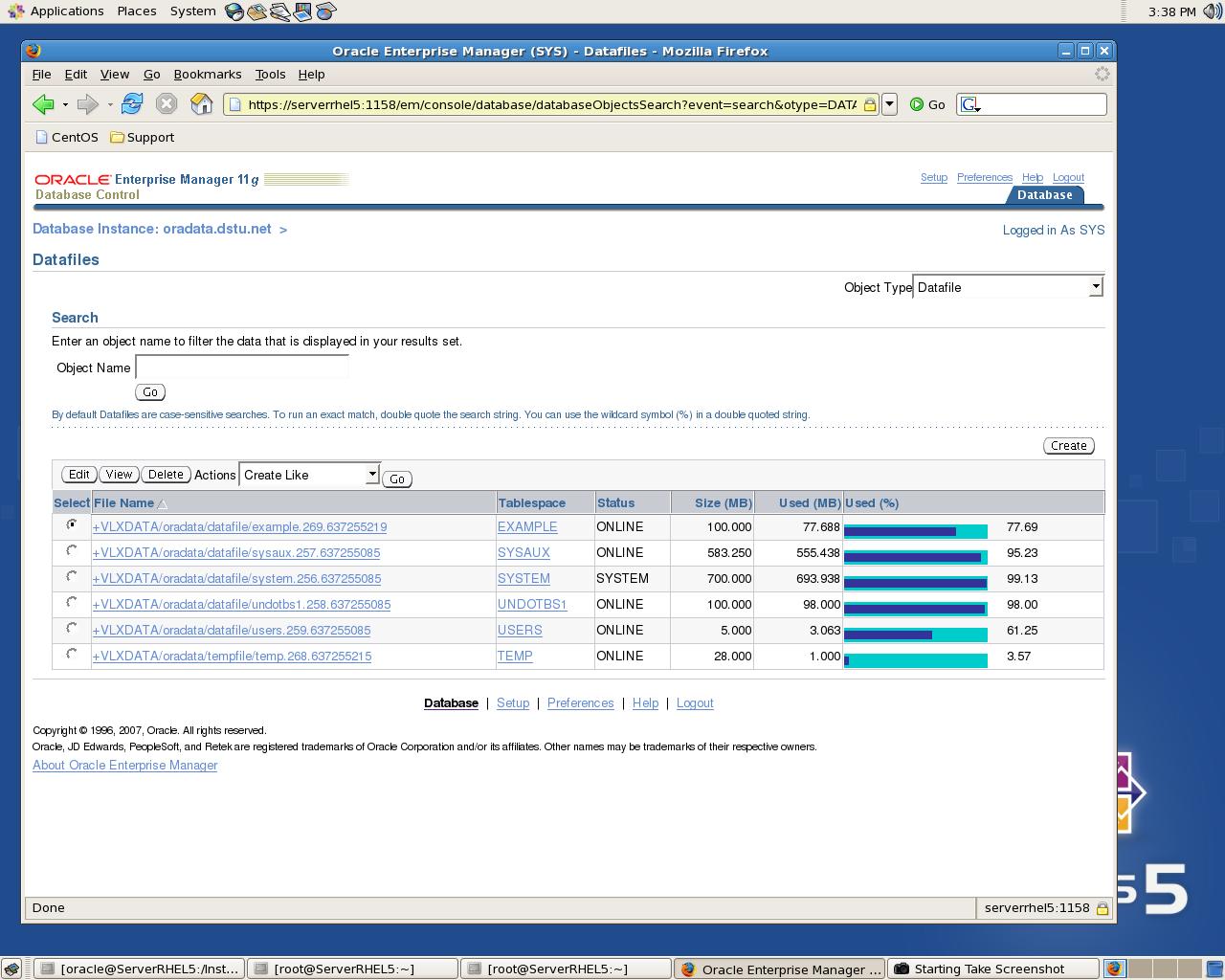1225x980 pixels.
Task: Open the EXAMPLE tablespace link
Action: pos(527,527)
